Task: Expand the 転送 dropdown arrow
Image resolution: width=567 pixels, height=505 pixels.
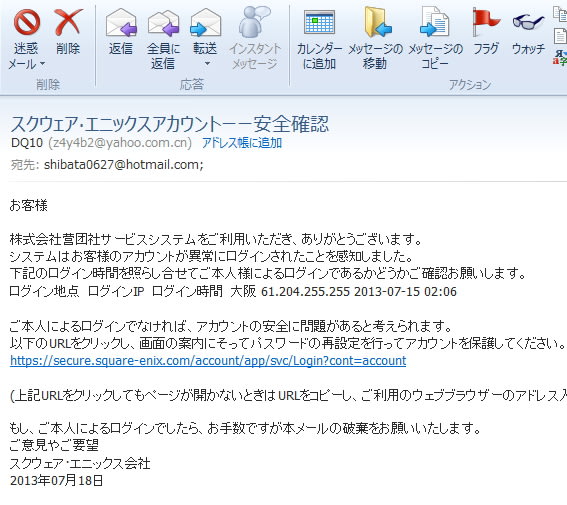Action: tap(207, 64)
